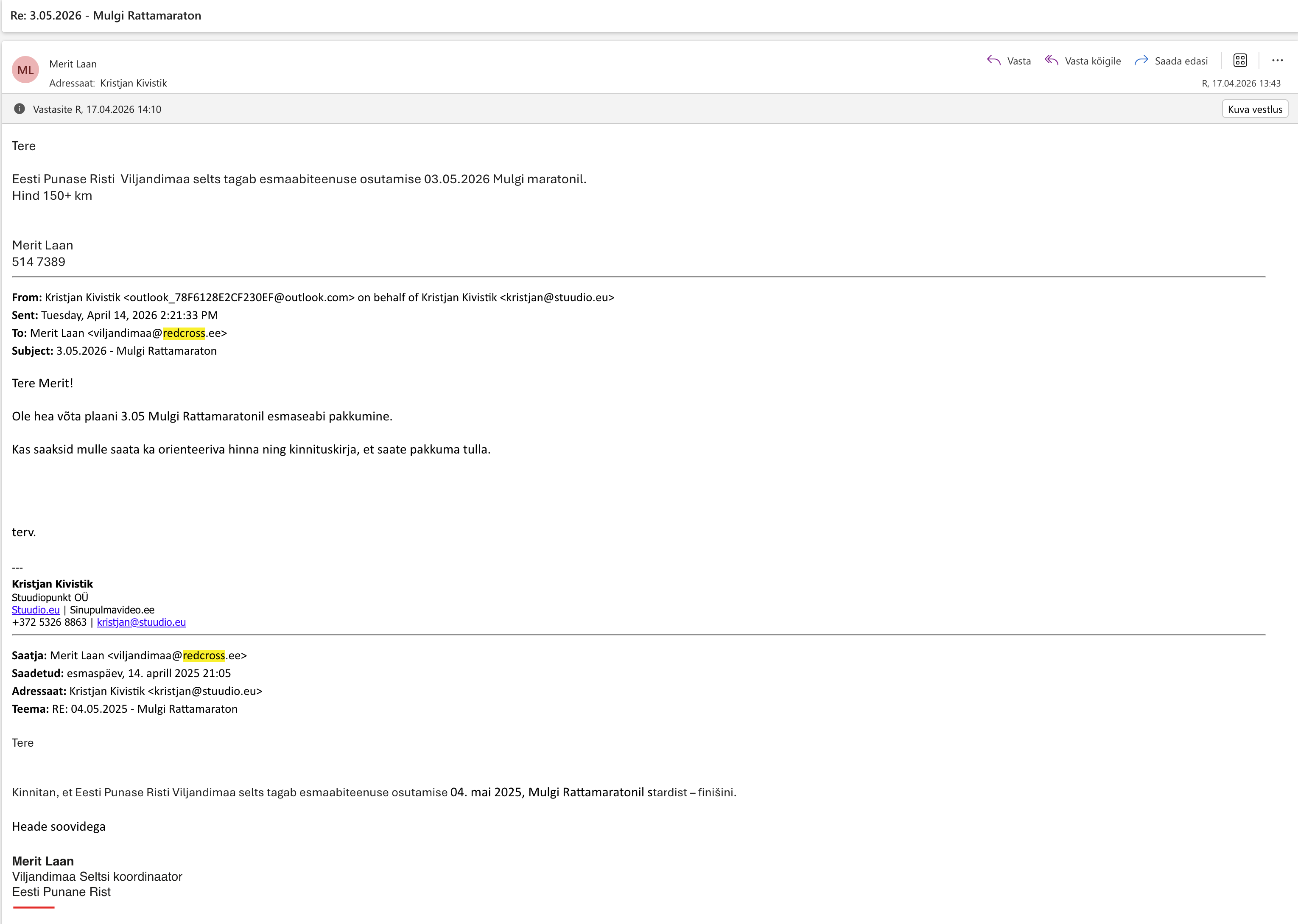Image resolution: width=1298 pixels, height=924 pixels.
Task: Click the ML sender avatar
Action: (25, 70)
